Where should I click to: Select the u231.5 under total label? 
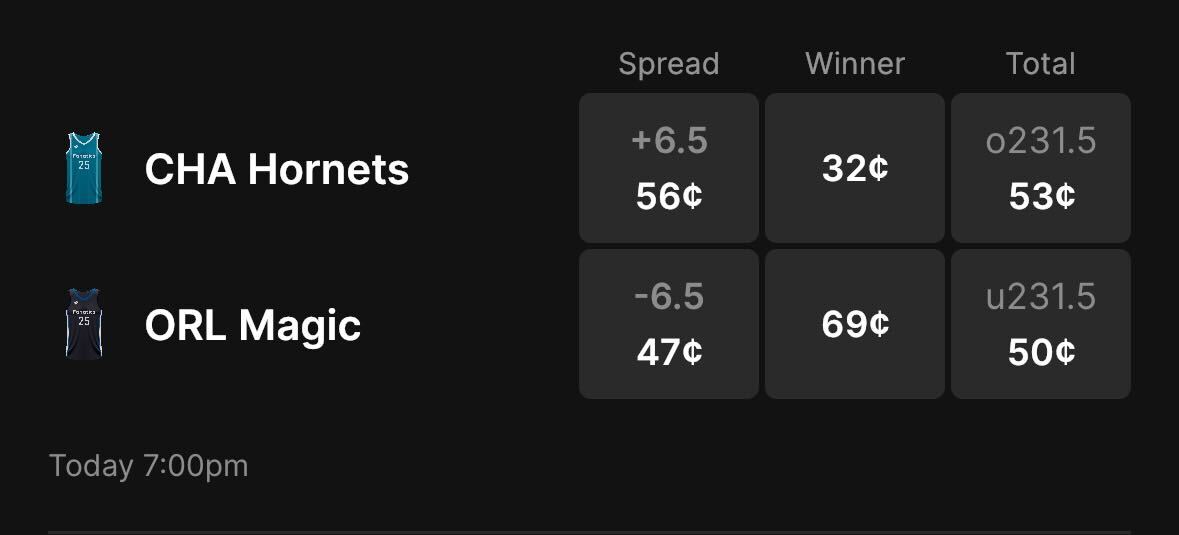[1041, 297]
